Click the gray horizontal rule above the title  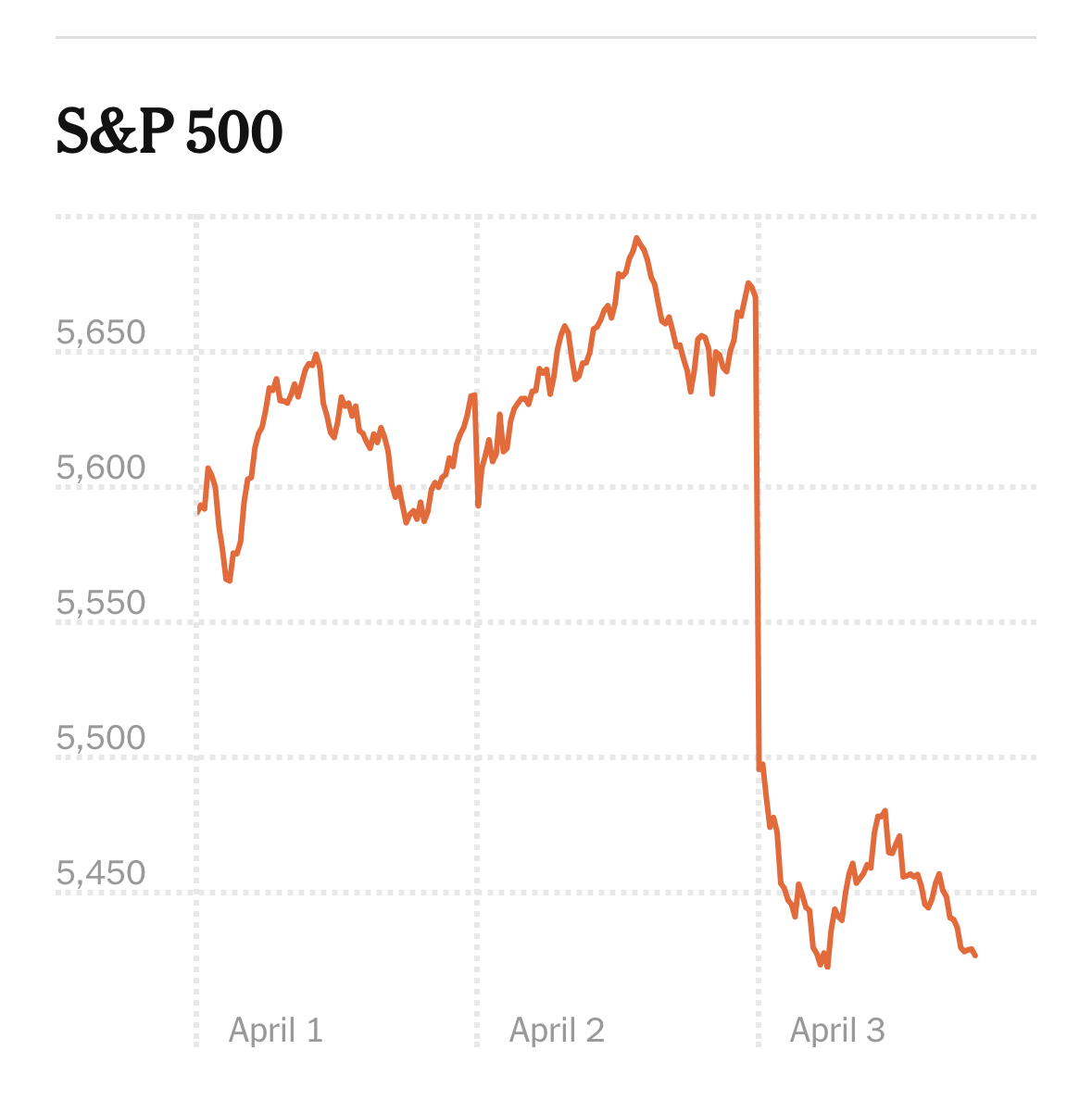pos(546,38)
